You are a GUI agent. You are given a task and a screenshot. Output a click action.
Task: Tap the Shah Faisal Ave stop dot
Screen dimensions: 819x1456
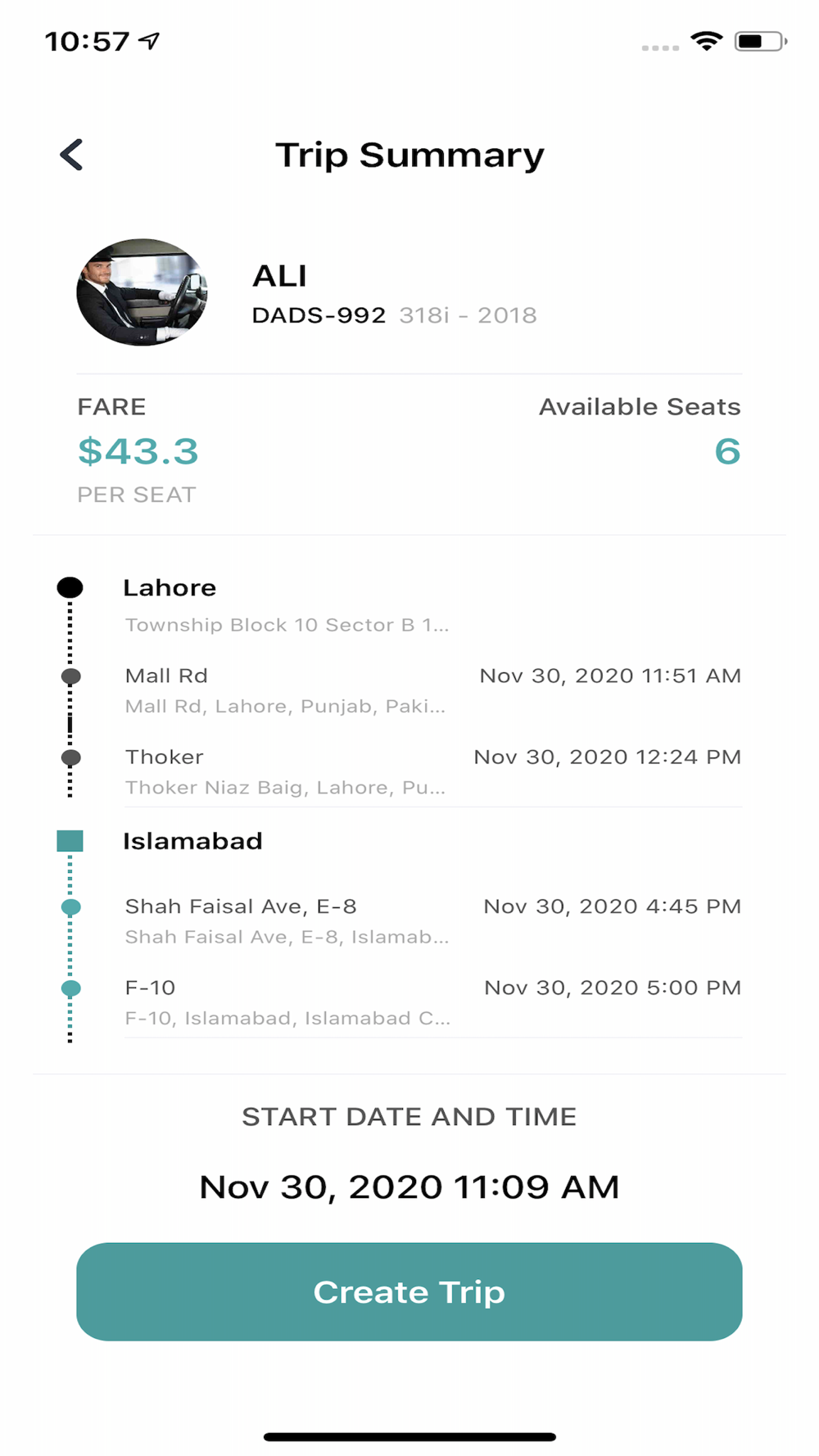click(x=71, y=907)
